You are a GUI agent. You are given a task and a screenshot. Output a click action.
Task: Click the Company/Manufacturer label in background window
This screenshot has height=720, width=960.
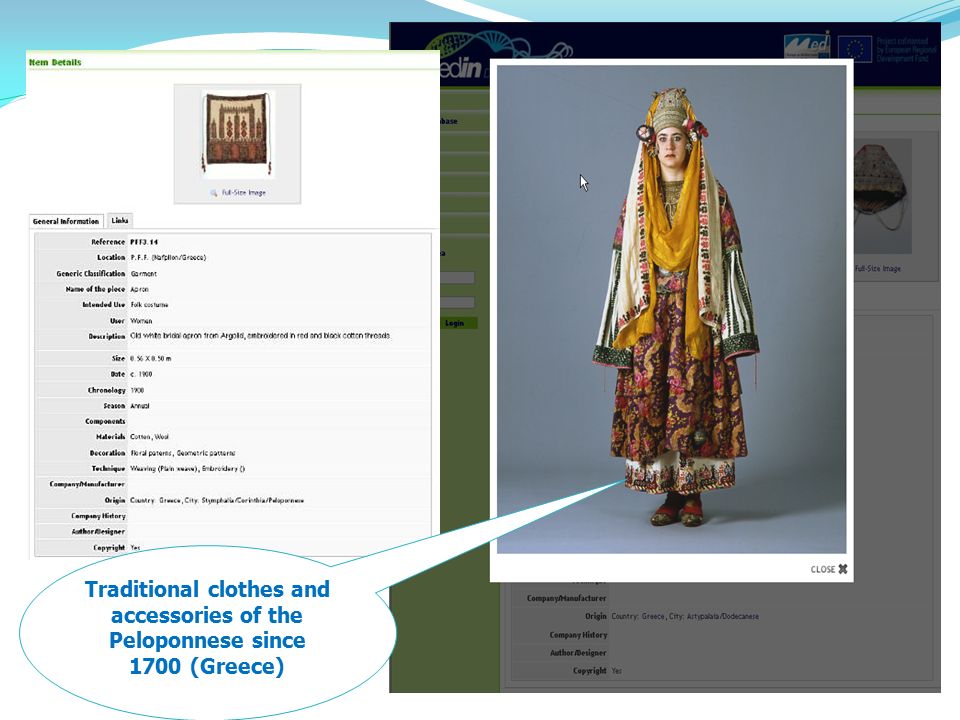566,598
